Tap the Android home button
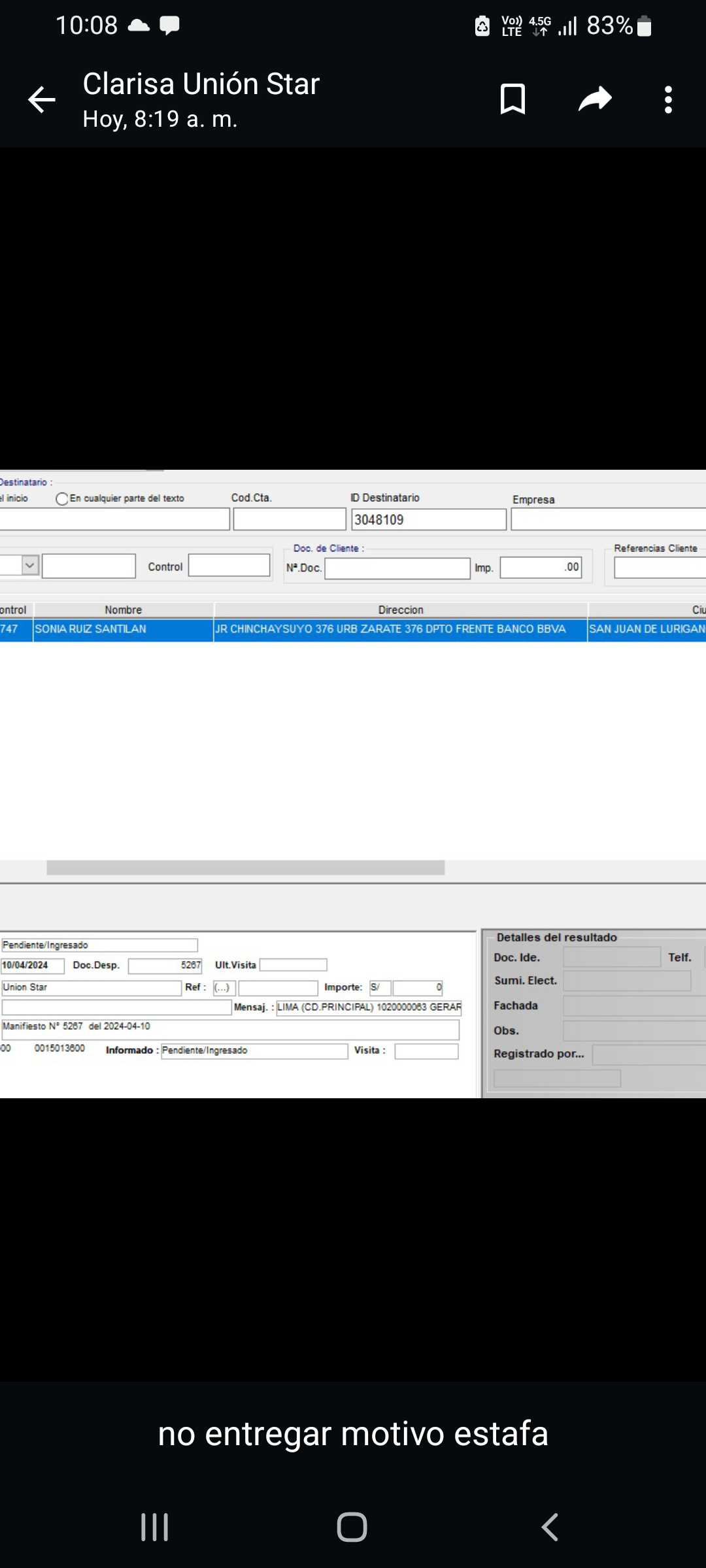Viewport: 706px width, 1568px height. click(352, 1527)
